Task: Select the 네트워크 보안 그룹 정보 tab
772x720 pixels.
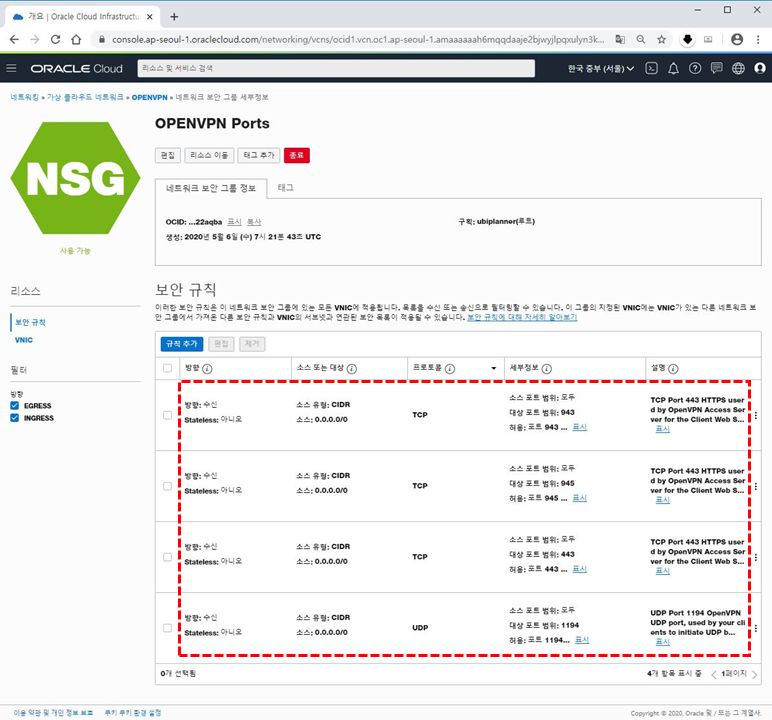Action: pyautogui.click(x=211, y=188)
